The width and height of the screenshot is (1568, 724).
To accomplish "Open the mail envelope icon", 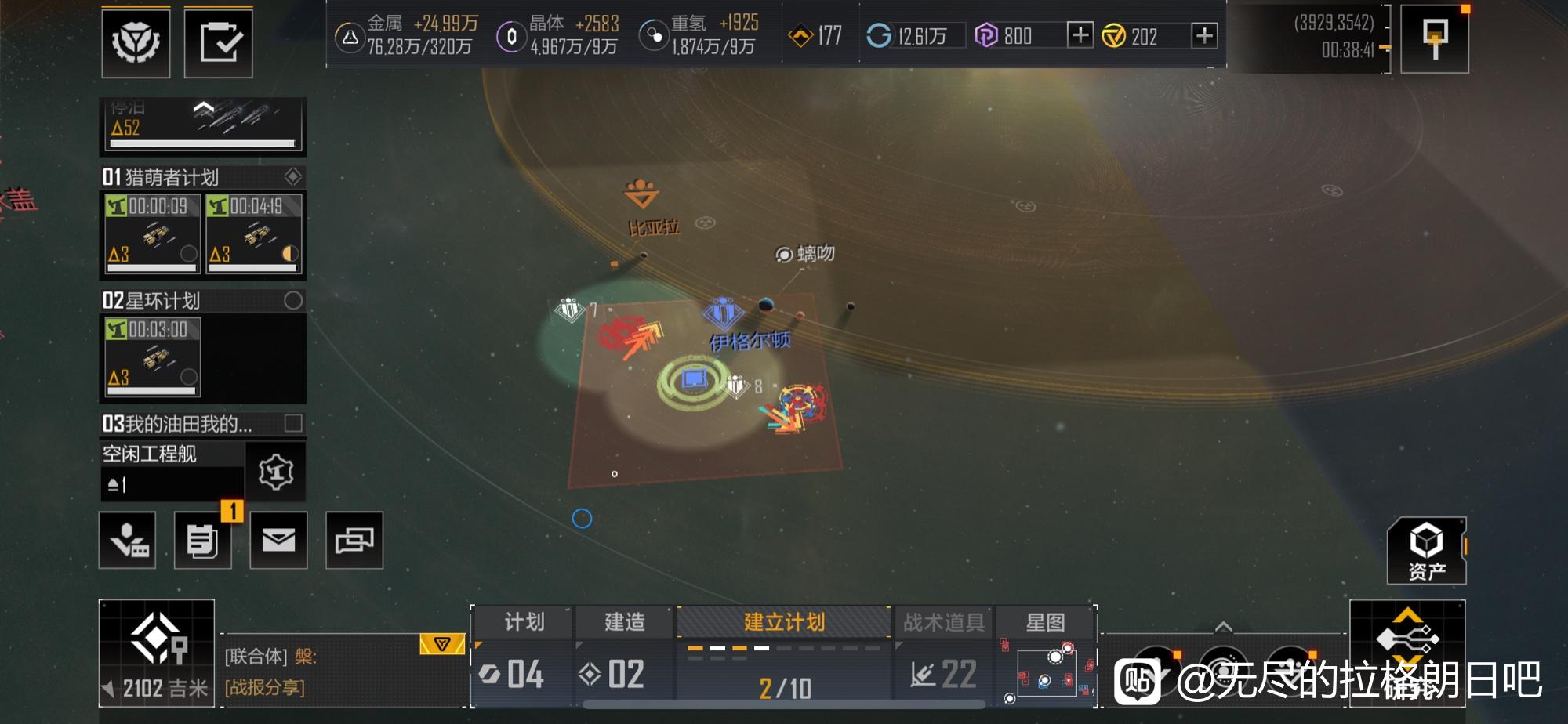I will pos(278,540).
